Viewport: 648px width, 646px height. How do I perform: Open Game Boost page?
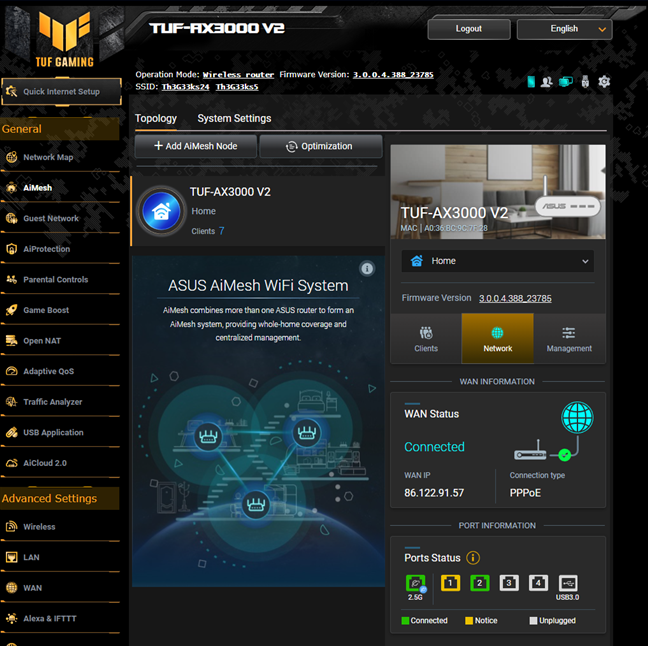point(46,310)
